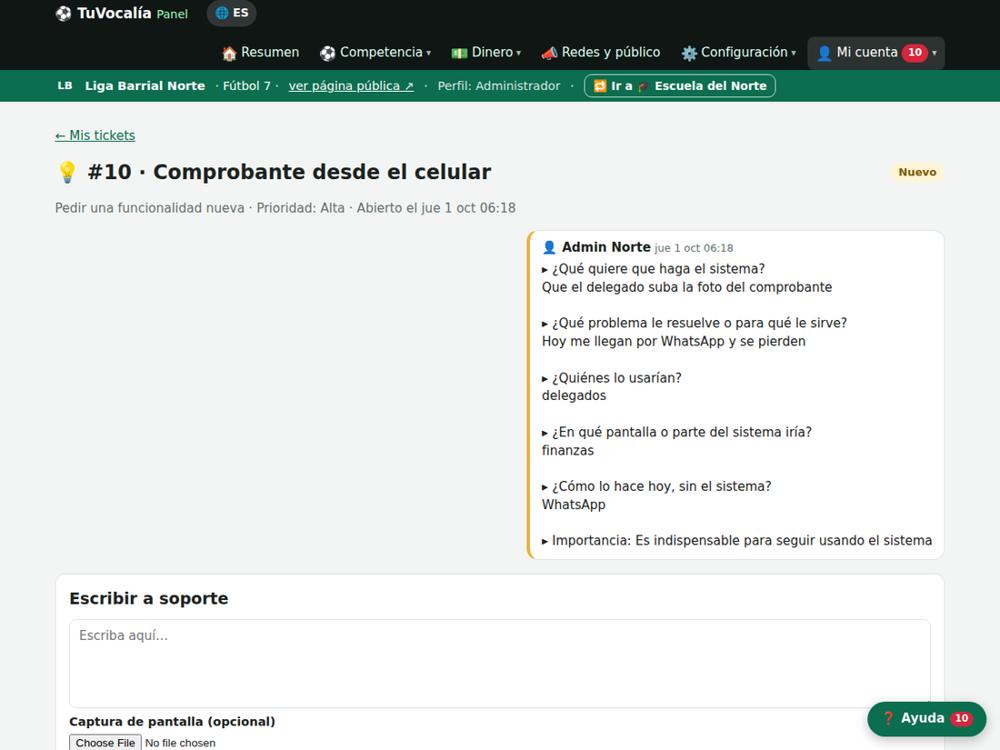Click the 10 badge on Ayuda button
Screen dimensions: 1000x750
[961, 718]
